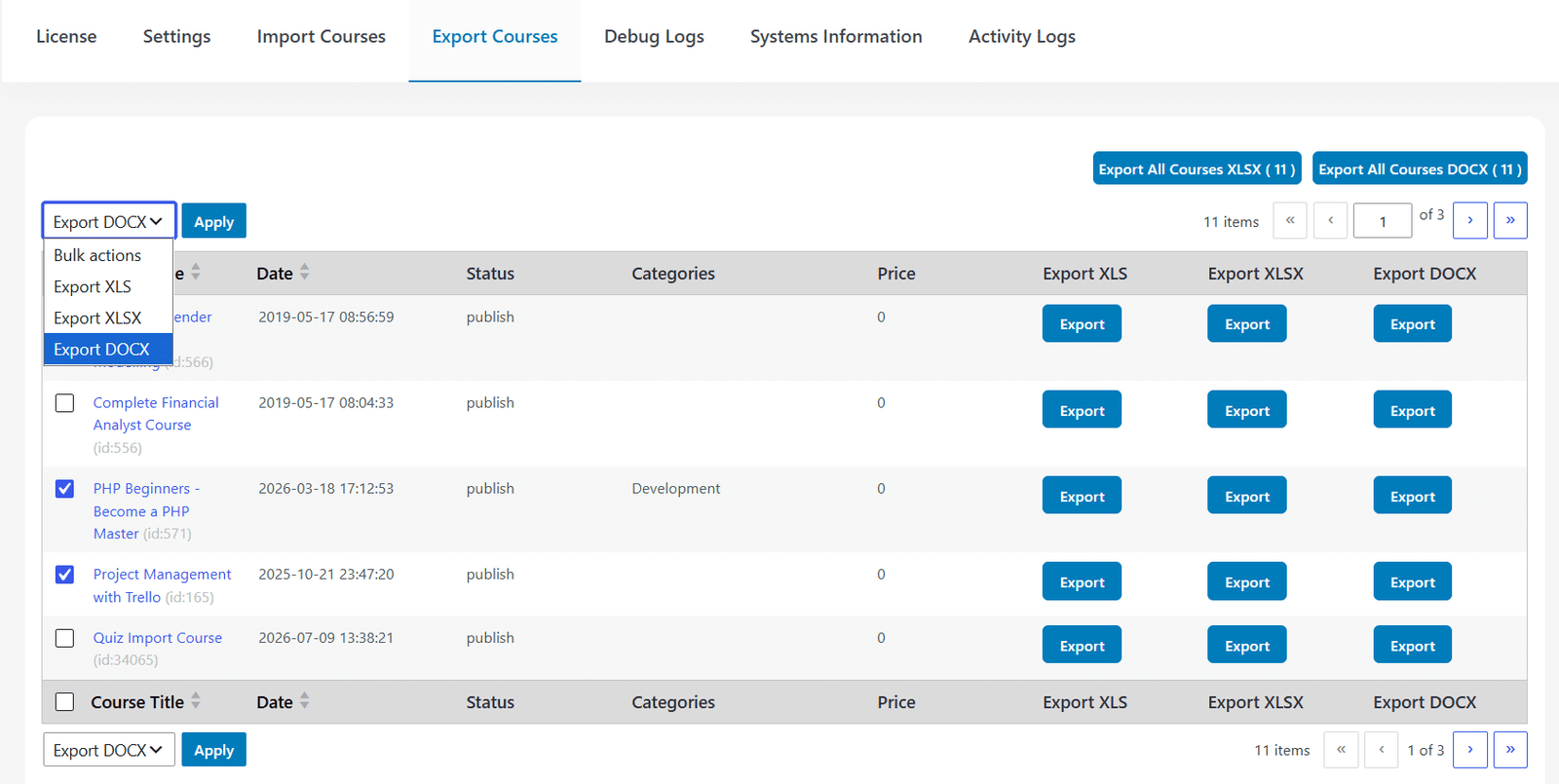Export XLSX for Quiz Import Course
1559x784 pixels.
tap(1247, 645)
